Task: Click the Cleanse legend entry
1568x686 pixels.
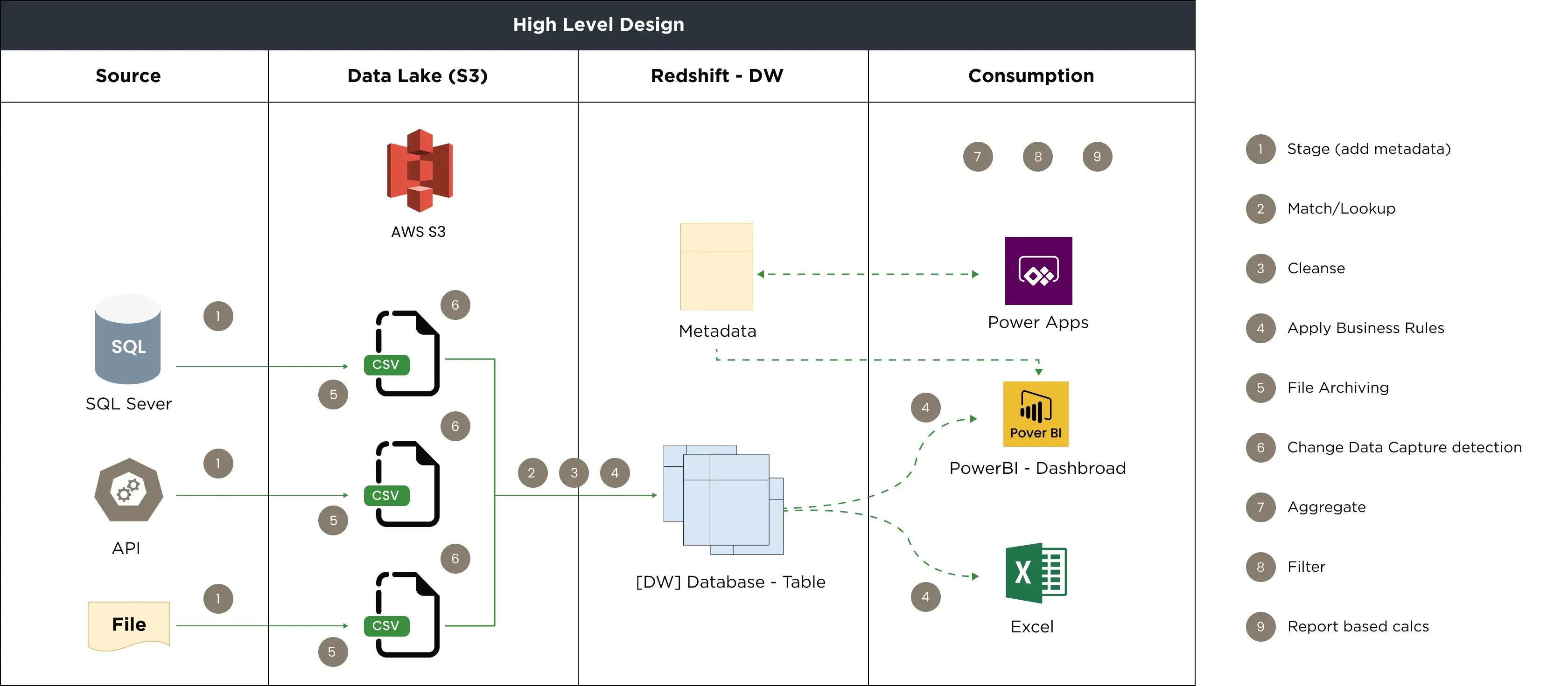Action: 1316,268
